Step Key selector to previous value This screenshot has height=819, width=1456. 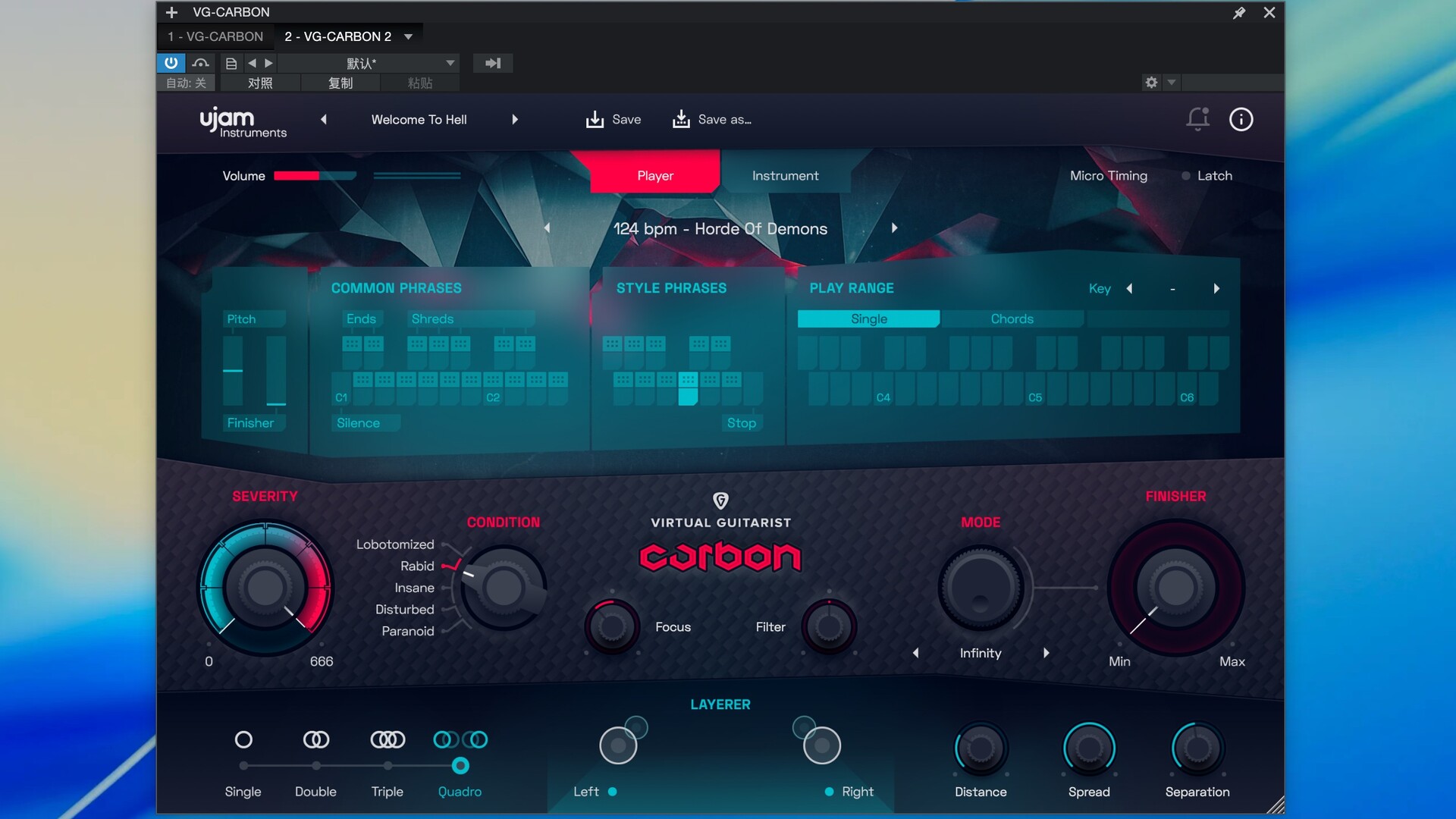pyautogui.click(x=1129, y=288)
